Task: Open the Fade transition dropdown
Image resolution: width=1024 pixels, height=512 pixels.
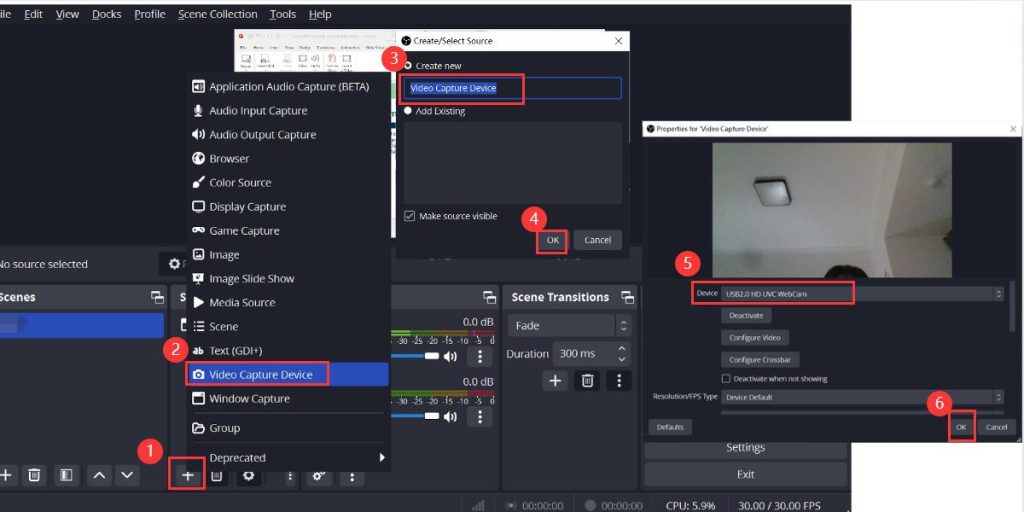Action: [x=569, y=326]
